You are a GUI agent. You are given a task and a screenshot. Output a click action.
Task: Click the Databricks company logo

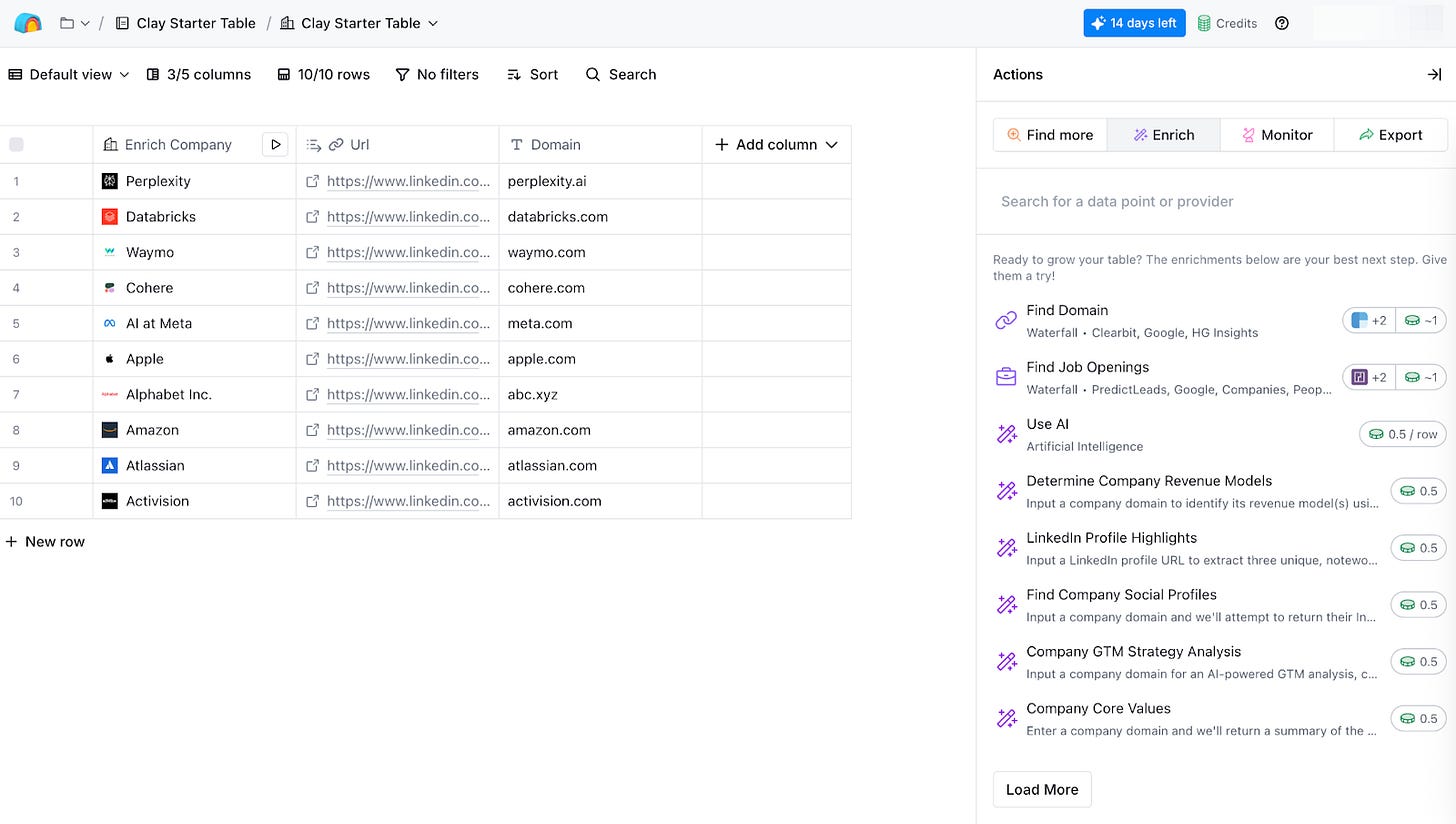pyautogui.click(x=110, y=216)
